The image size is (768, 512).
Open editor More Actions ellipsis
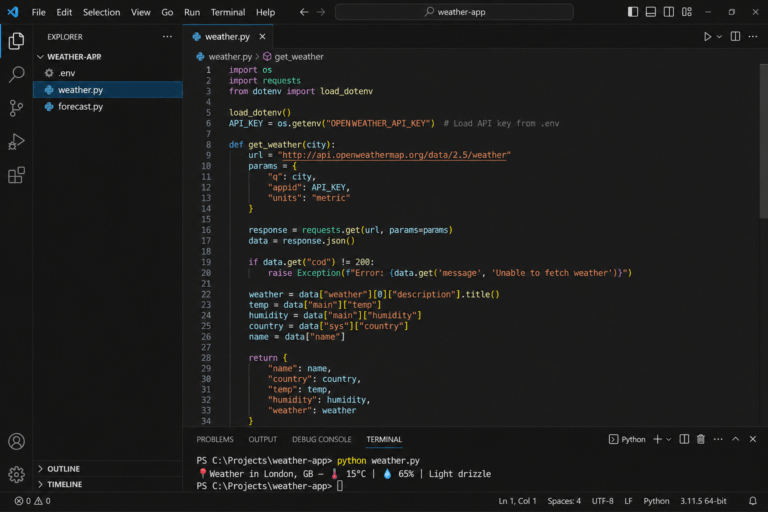753,37
